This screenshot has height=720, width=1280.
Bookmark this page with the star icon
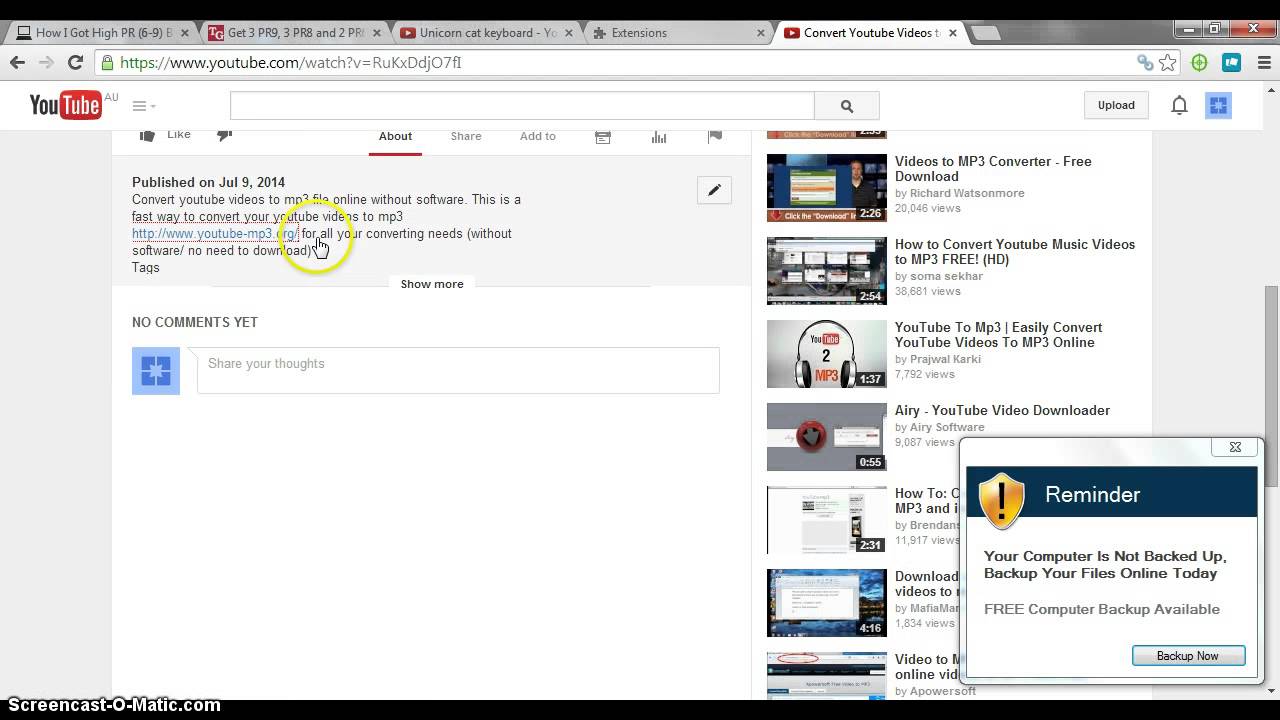pos(1168,63)
